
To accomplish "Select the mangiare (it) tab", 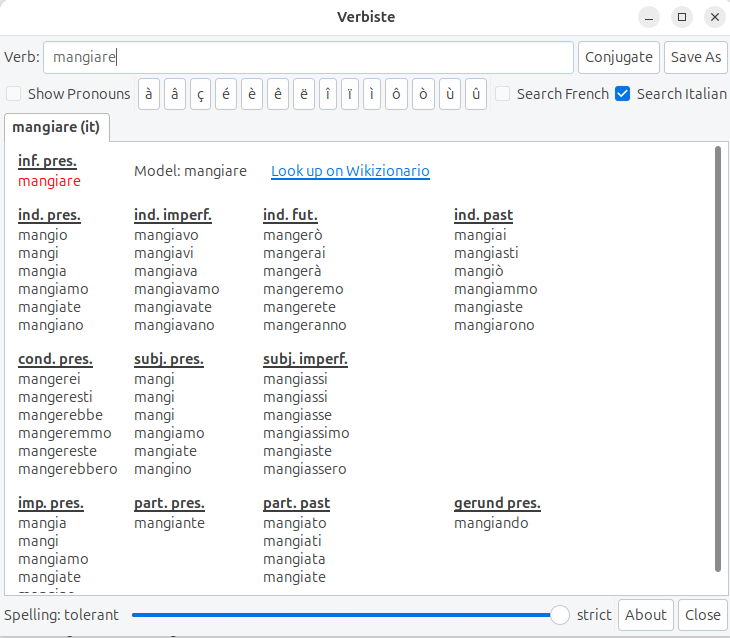I will click(57, 127).
